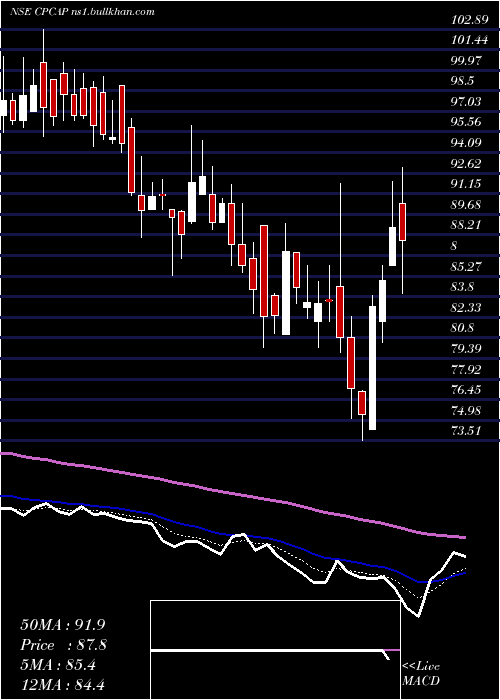Click the 85.27 price axis label
This screenshot has height=700, width=500.
tap(466, 267)
